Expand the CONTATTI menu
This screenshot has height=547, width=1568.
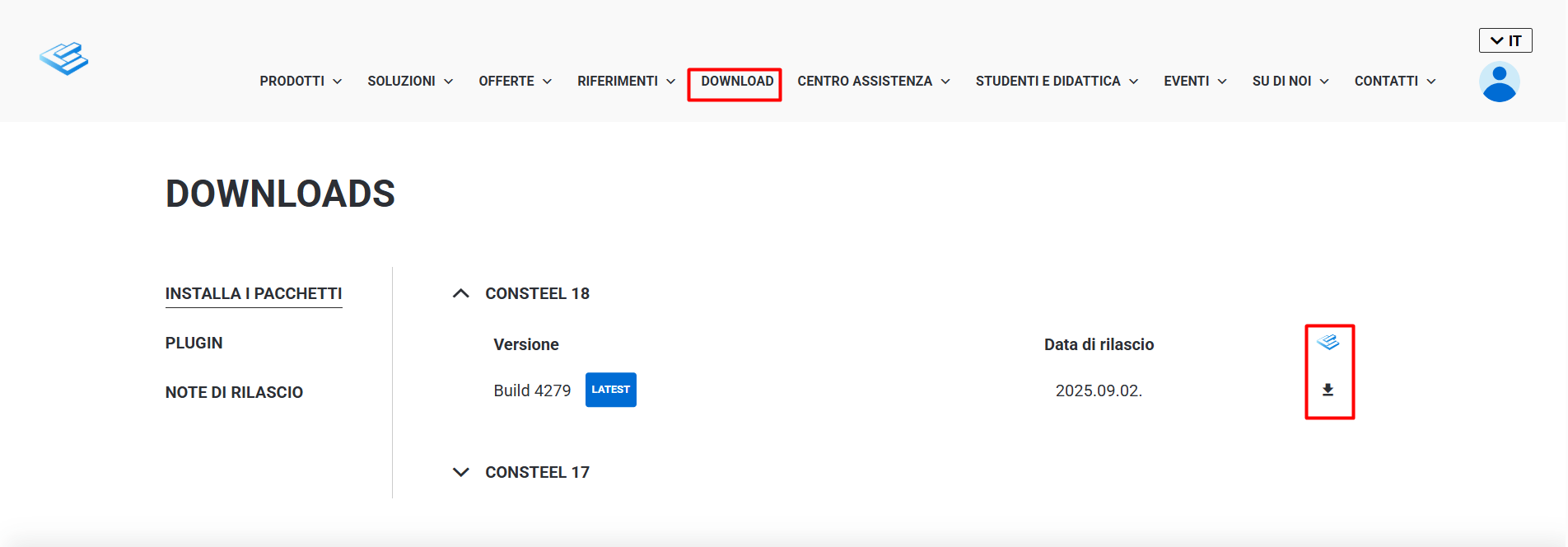(1395, 81)
